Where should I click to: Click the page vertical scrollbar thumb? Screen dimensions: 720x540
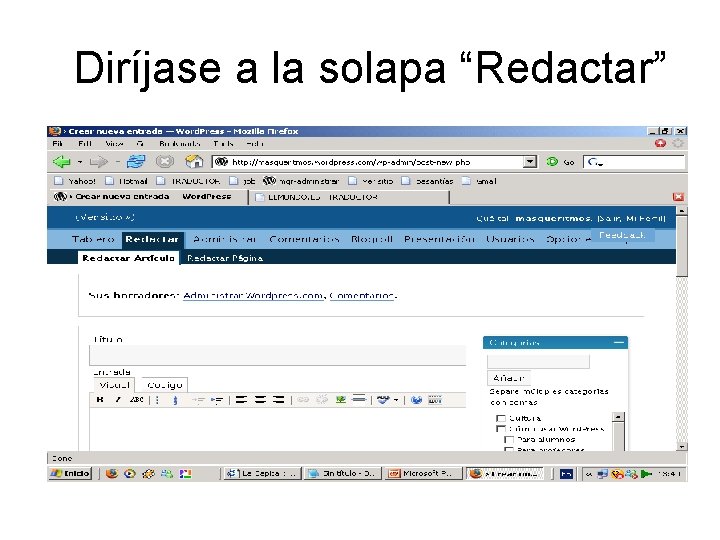pos(682,246)
